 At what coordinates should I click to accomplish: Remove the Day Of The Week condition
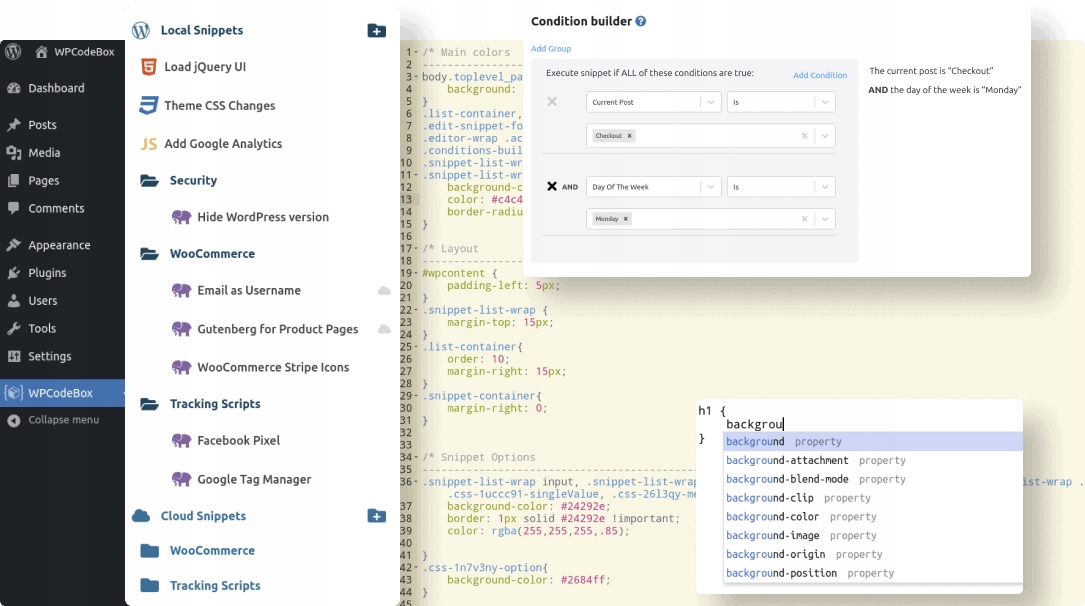tap(552, 186)
